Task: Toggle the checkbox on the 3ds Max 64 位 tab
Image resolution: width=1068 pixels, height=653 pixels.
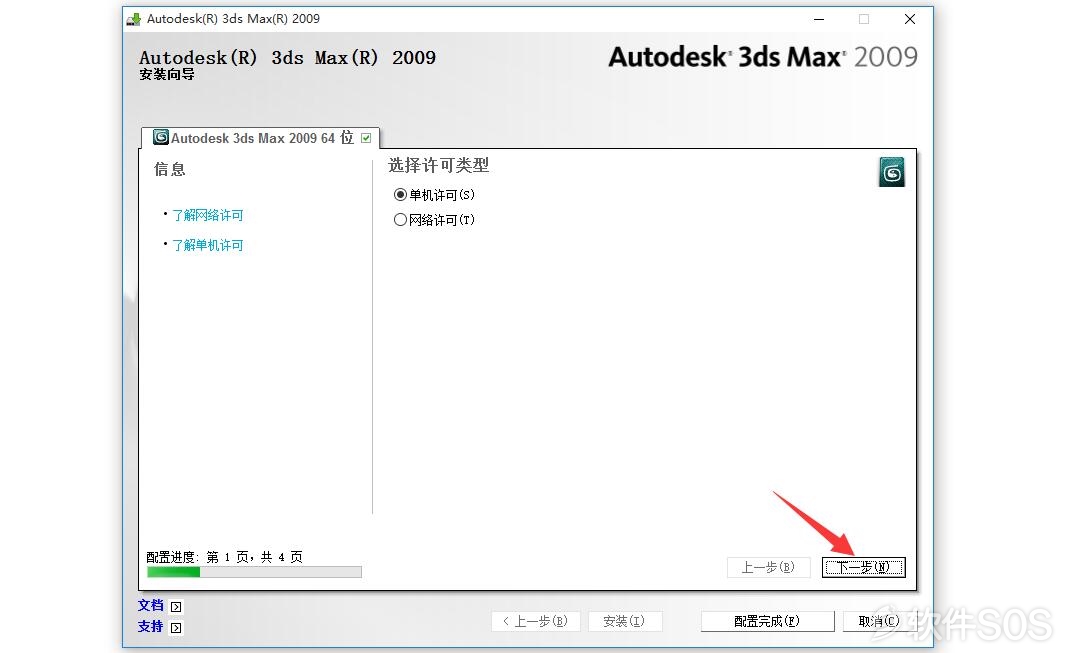Action: 366,138
